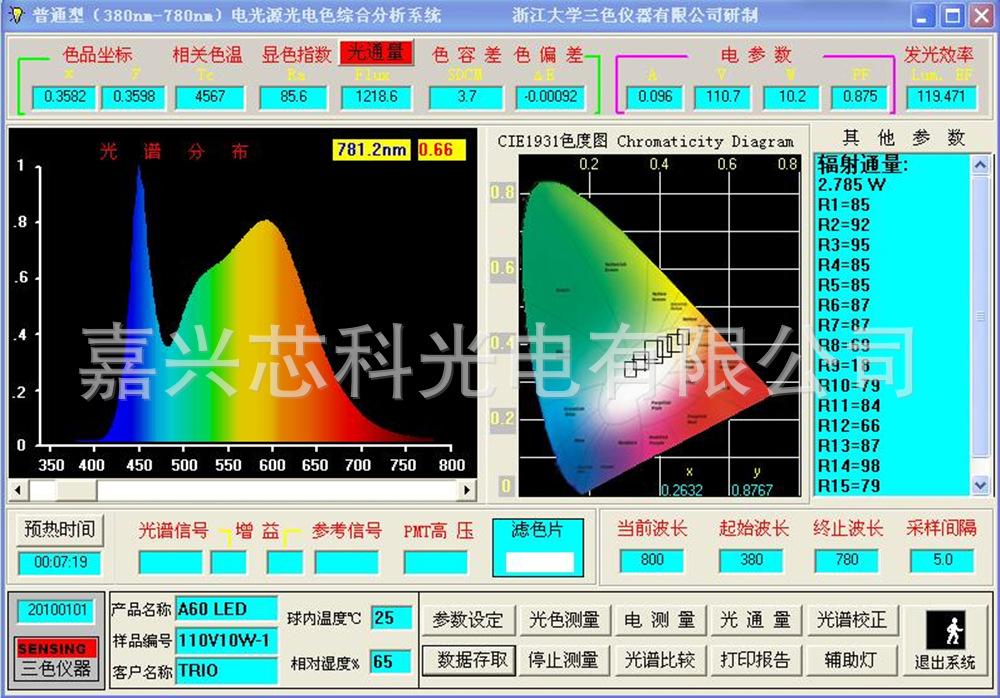This screenshot has width=1000, height=698.
Task: Click the yellow 781.2nm wavelength box
Action: [x=371, y=148]
